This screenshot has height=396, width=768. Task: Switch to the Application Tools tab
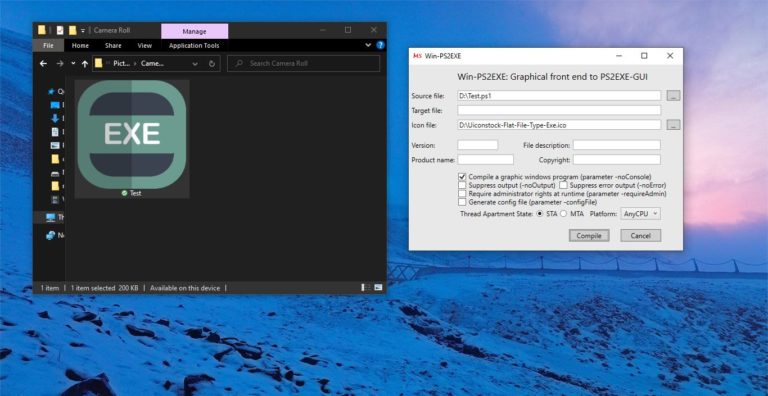click(194, 46)
